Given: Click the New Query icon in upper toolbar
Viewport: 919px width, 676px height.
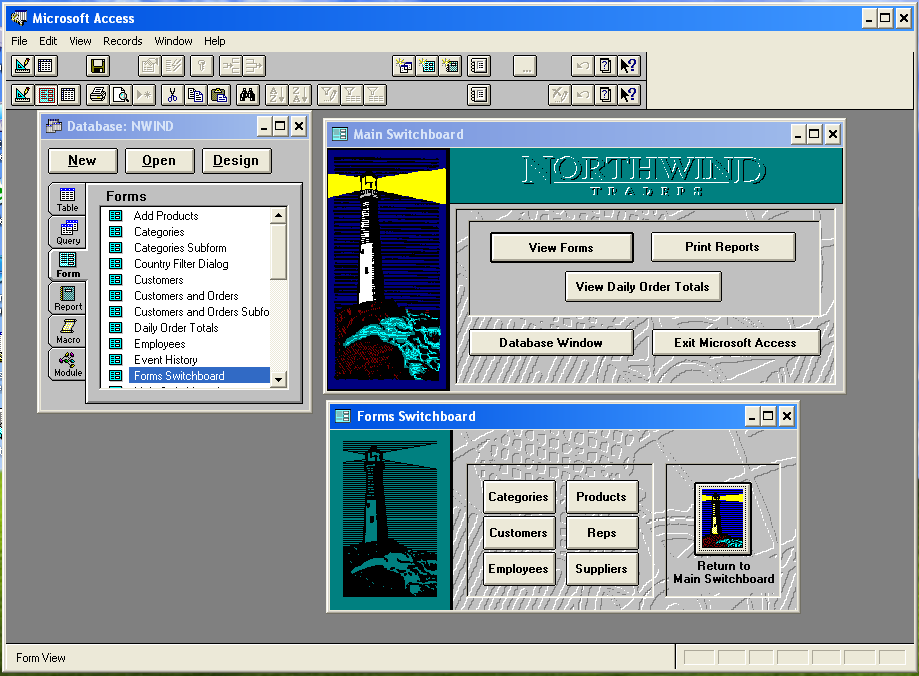Looking at the screenshot, I should pyautogui.click(x=404, y=66).
